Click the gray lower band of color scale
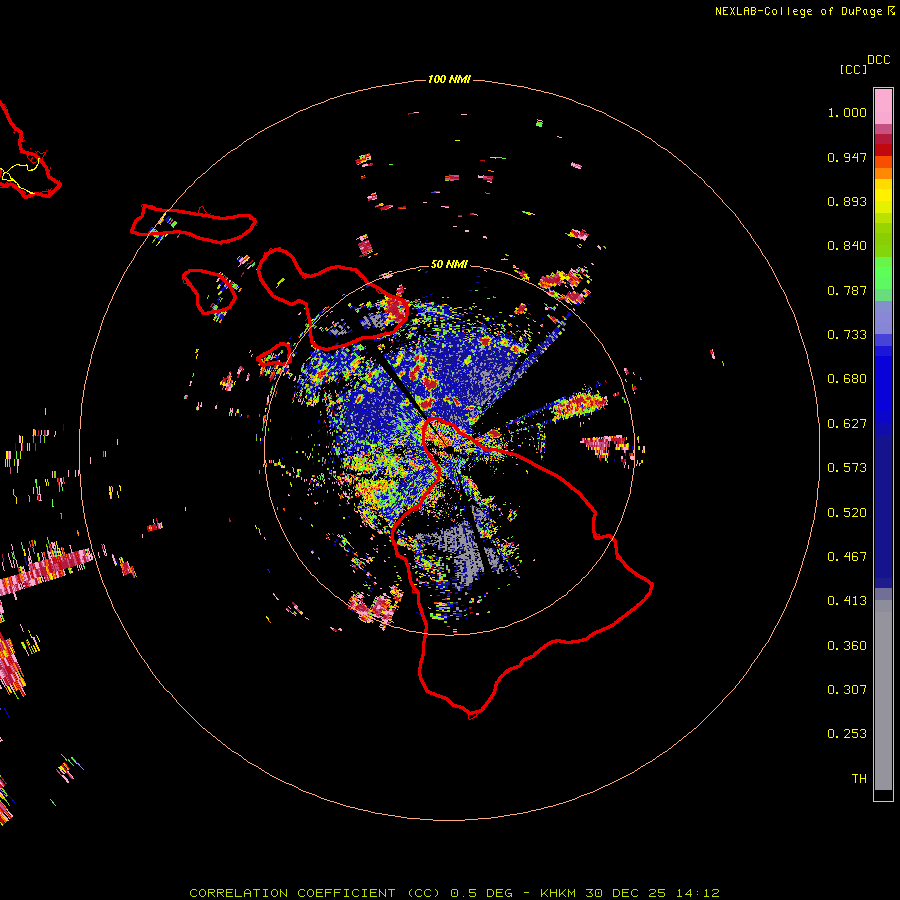The width and height of the screenshot is (900, 900). tap(883, 695)
